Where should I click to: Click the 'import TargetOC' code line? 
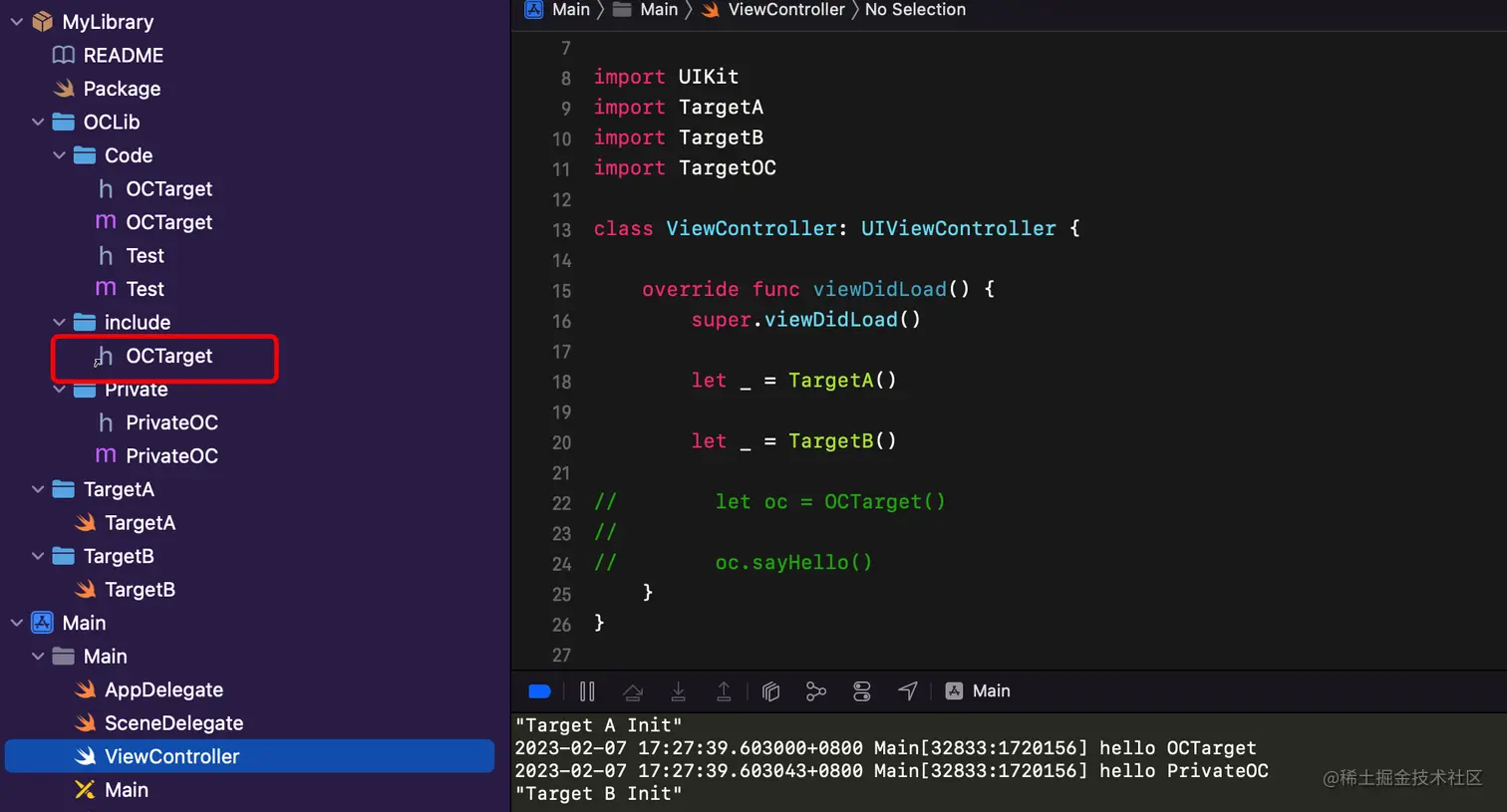[685, 168]
